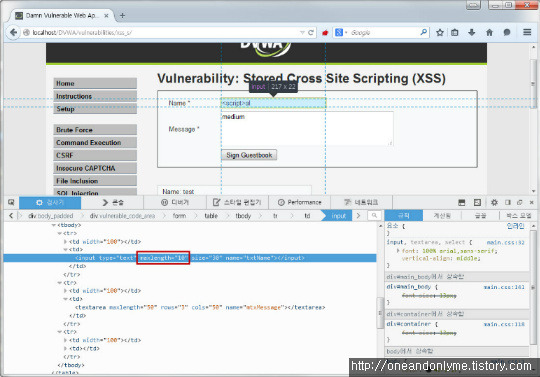The image size is (540, 377).
Task: Open the Setup menu link
Action: point(95,109)
